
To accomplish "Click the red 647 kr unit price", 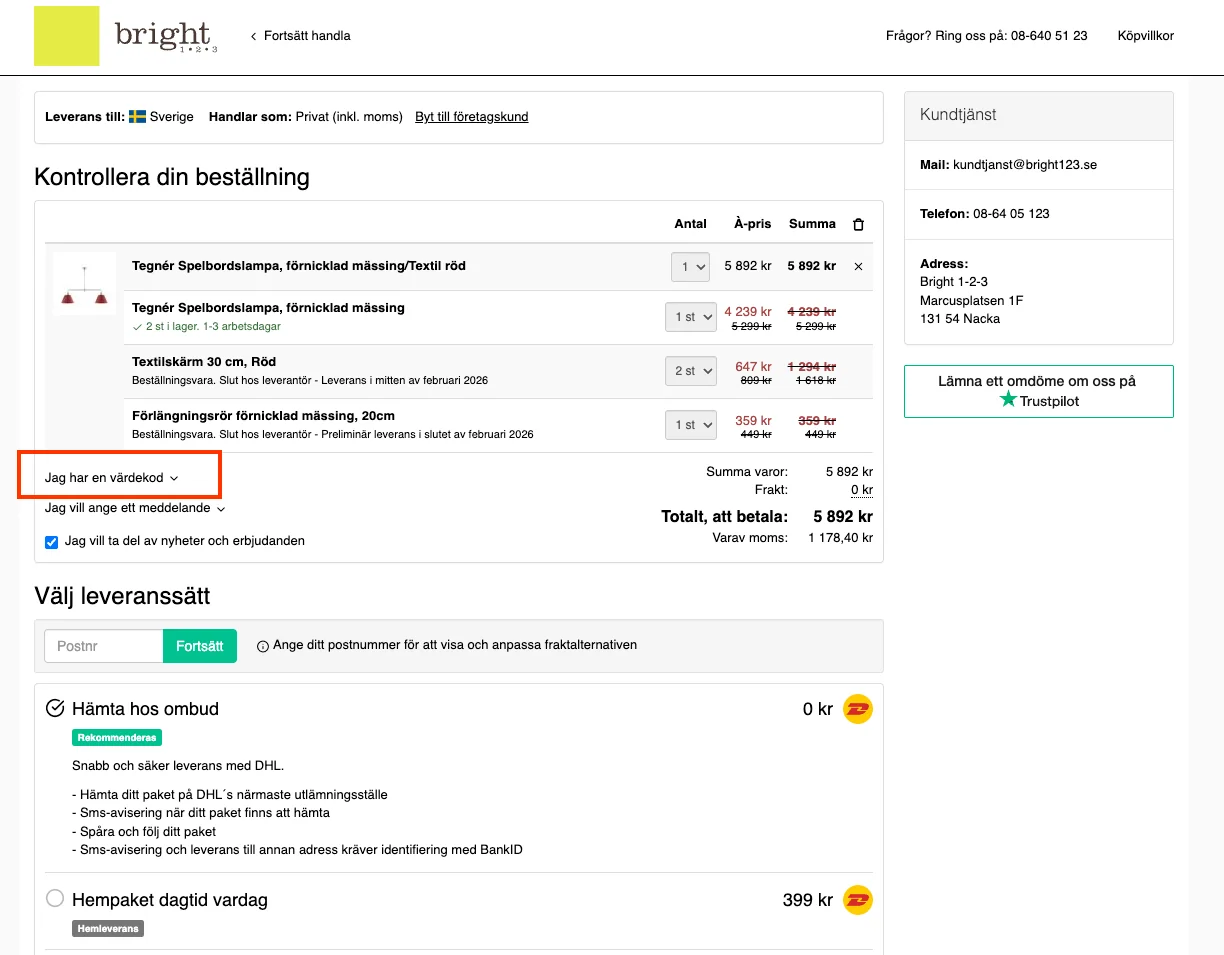I will pyautogui.click(x=753, y=366).
